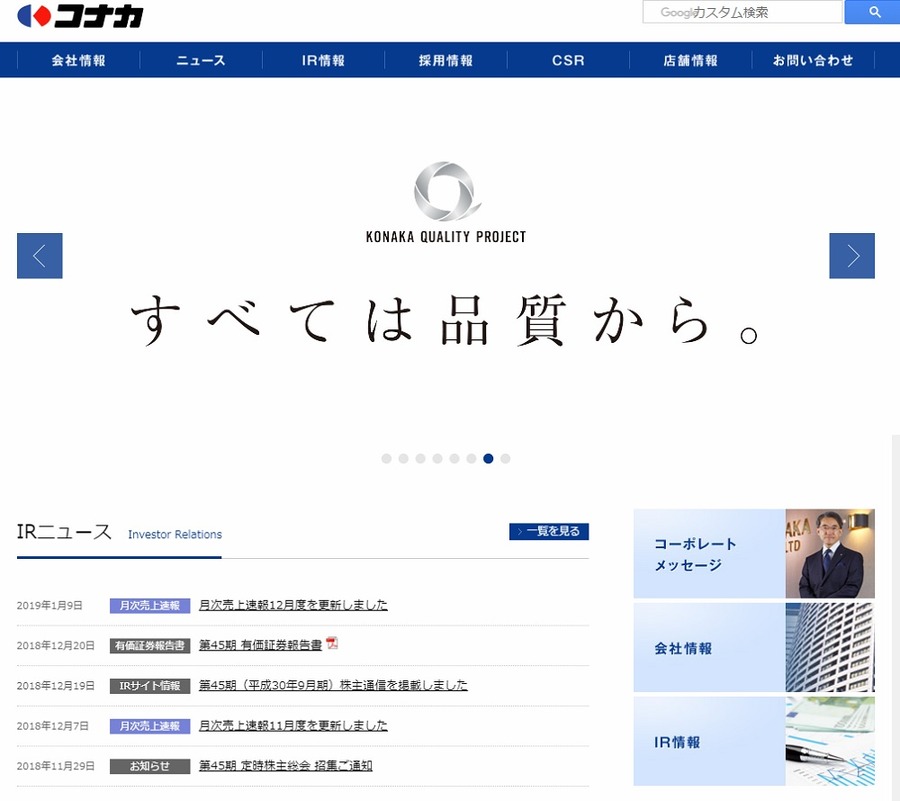
Task: Open the 会社情報 banner with building photo
Action: [754, 647]
